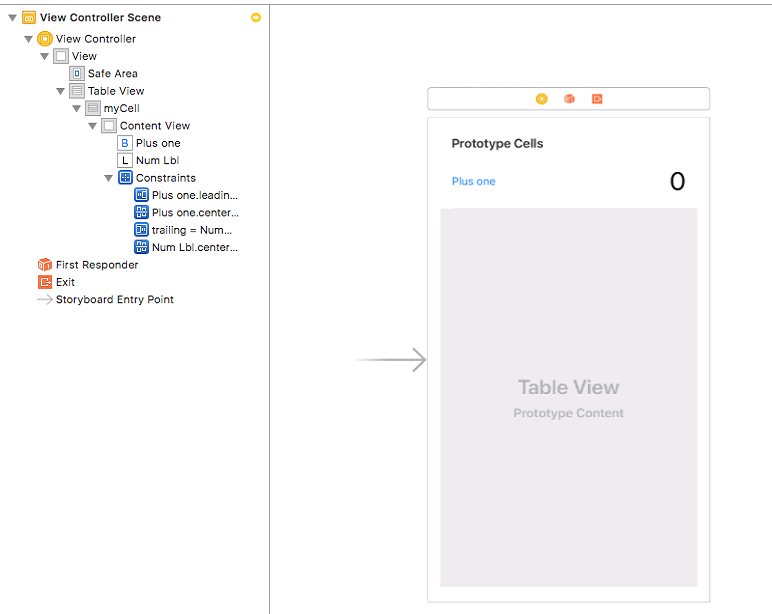772x614 pixels.
Task: Click the Safe Area icon
Action: pyautogui.click(x=77, y=74)
